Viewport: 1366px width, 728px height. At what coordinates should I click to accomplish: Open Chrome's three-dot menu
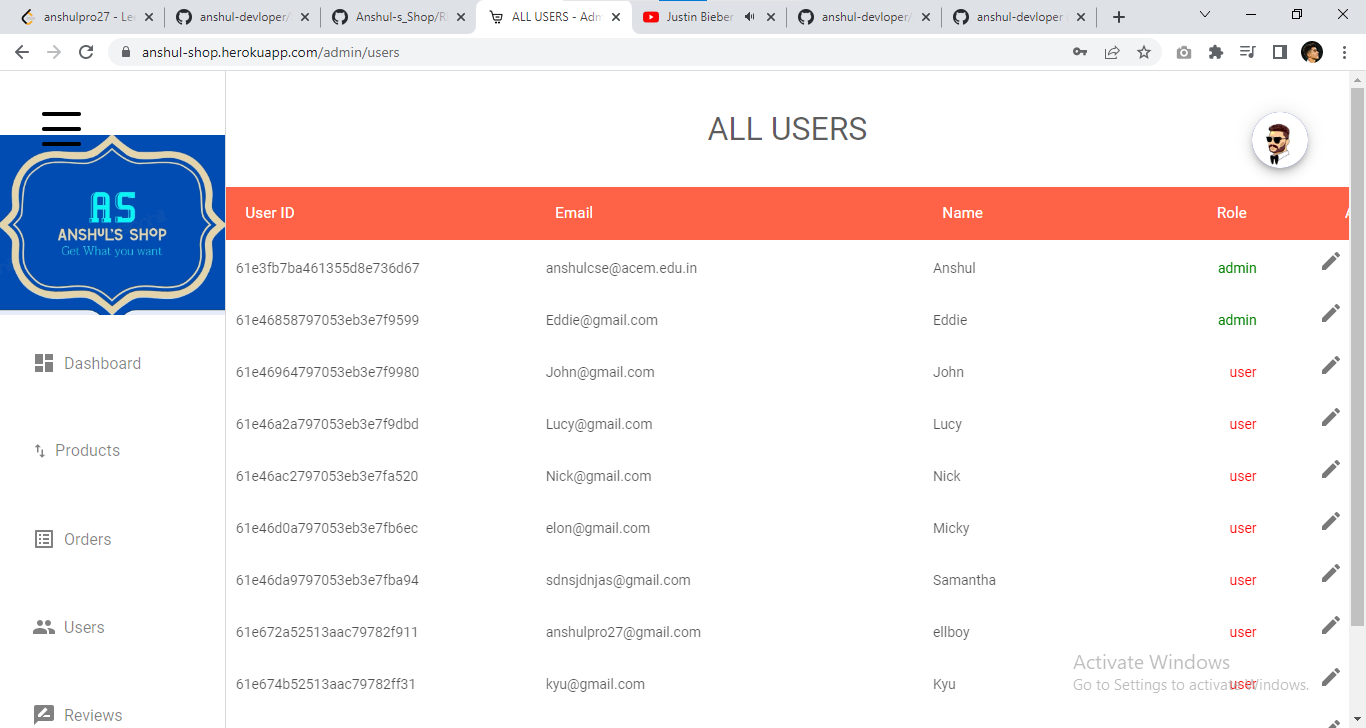[1345, 52]
